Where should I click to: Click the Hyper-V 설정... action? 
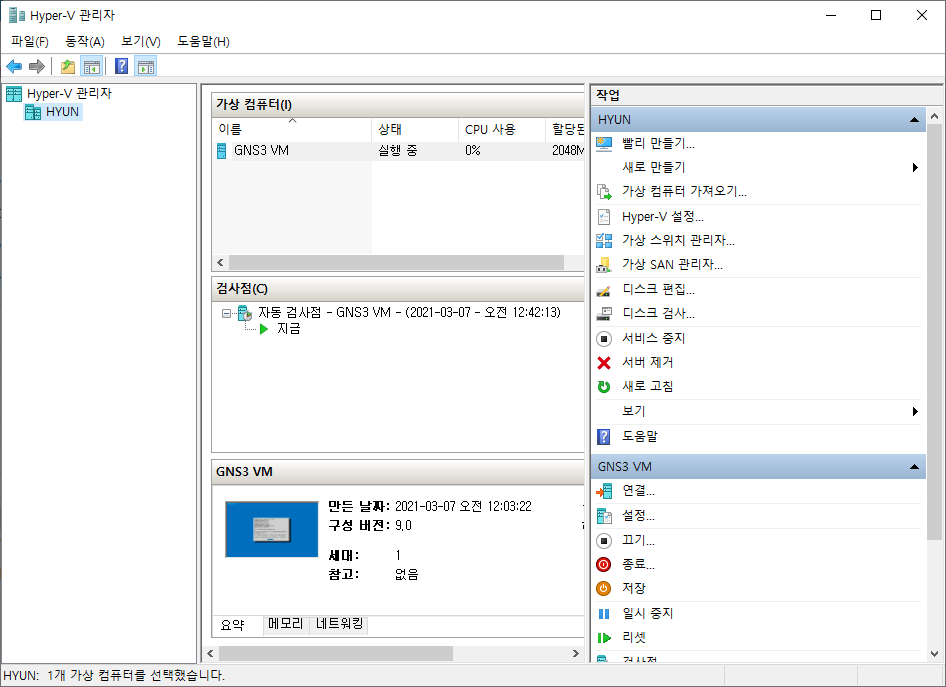coord(662,217)
